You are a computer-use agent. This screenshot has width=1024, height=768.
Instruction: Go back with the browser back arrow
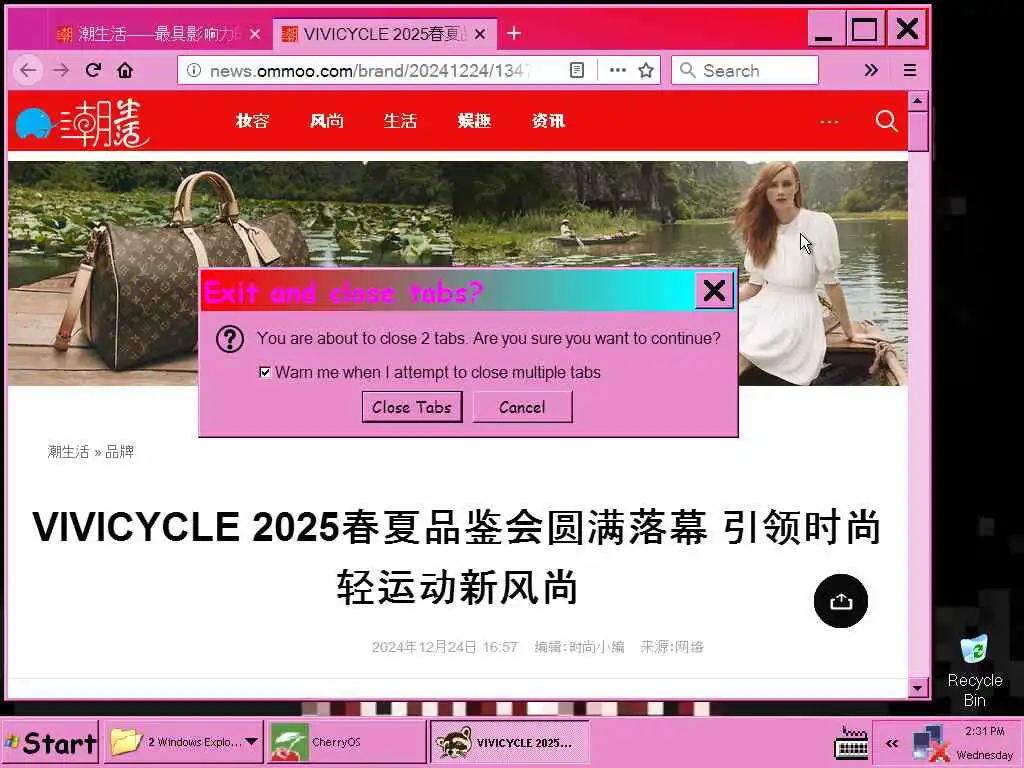[x=28, y=71]
